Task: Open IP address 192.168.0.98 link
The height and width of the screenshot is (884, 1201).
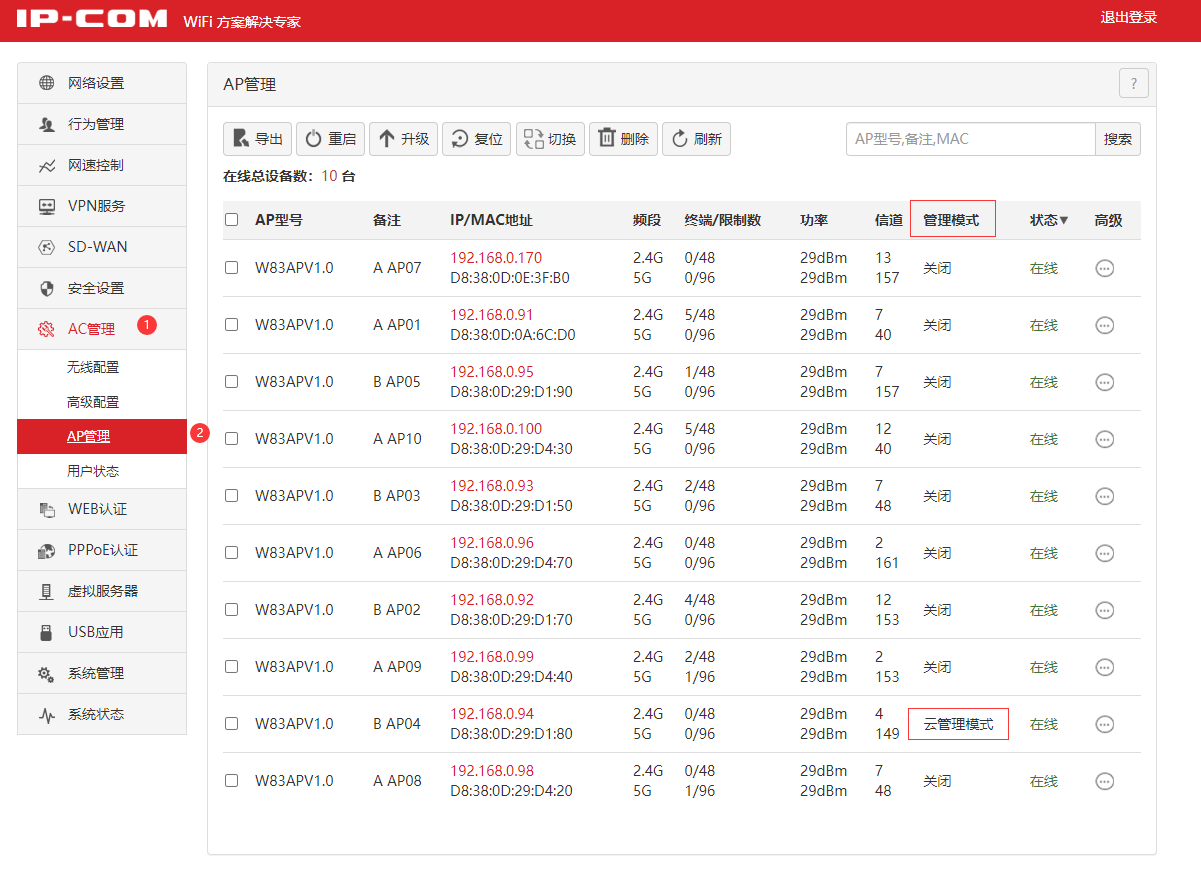Action: (492, 771)
